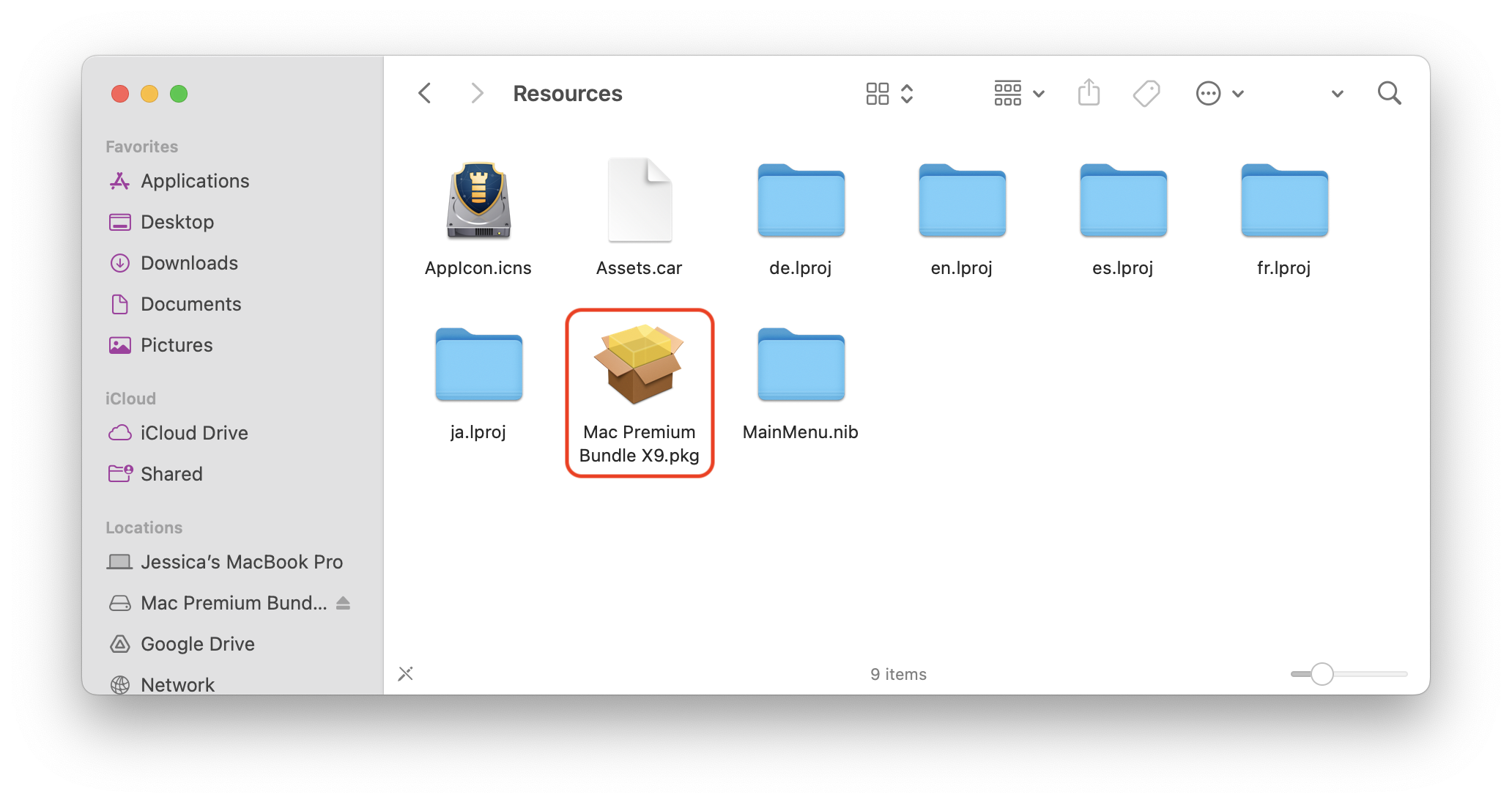This screenshot has height=803, width=1512.
Task: Click the Assets.car file name
Action: click(640, 268)
